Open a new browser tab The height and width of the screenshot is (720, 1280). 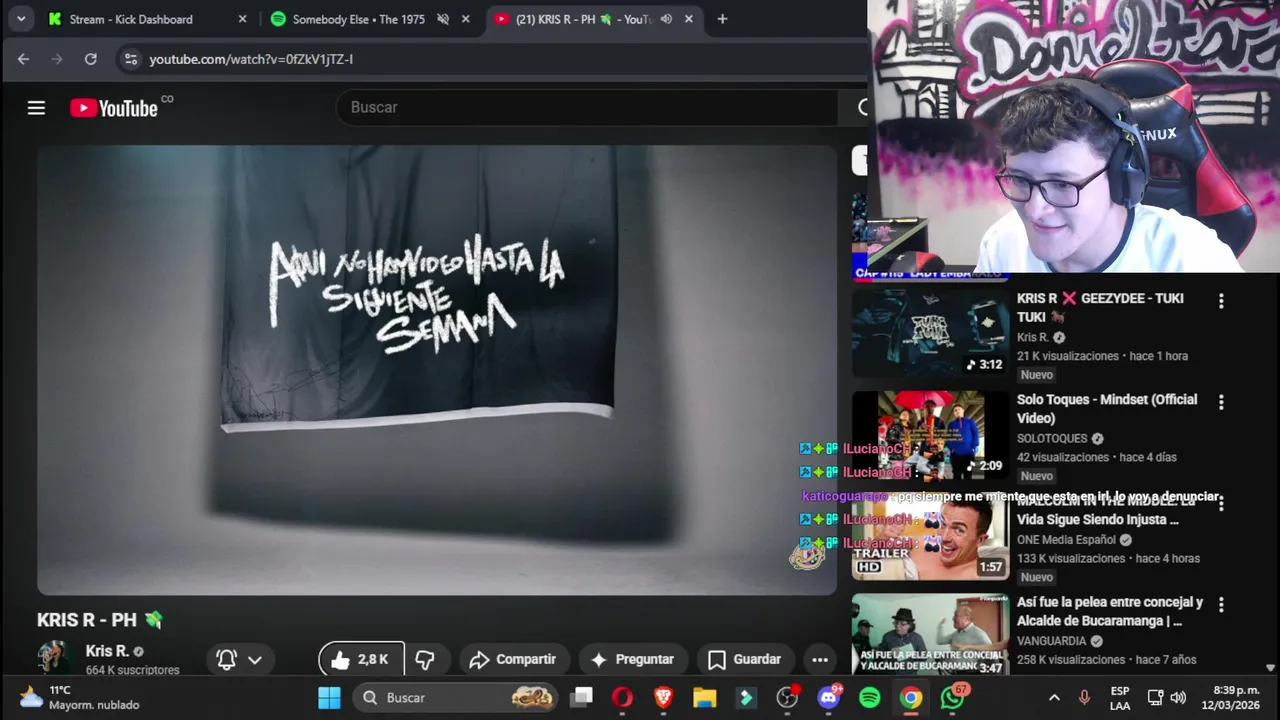pos(722,19)
